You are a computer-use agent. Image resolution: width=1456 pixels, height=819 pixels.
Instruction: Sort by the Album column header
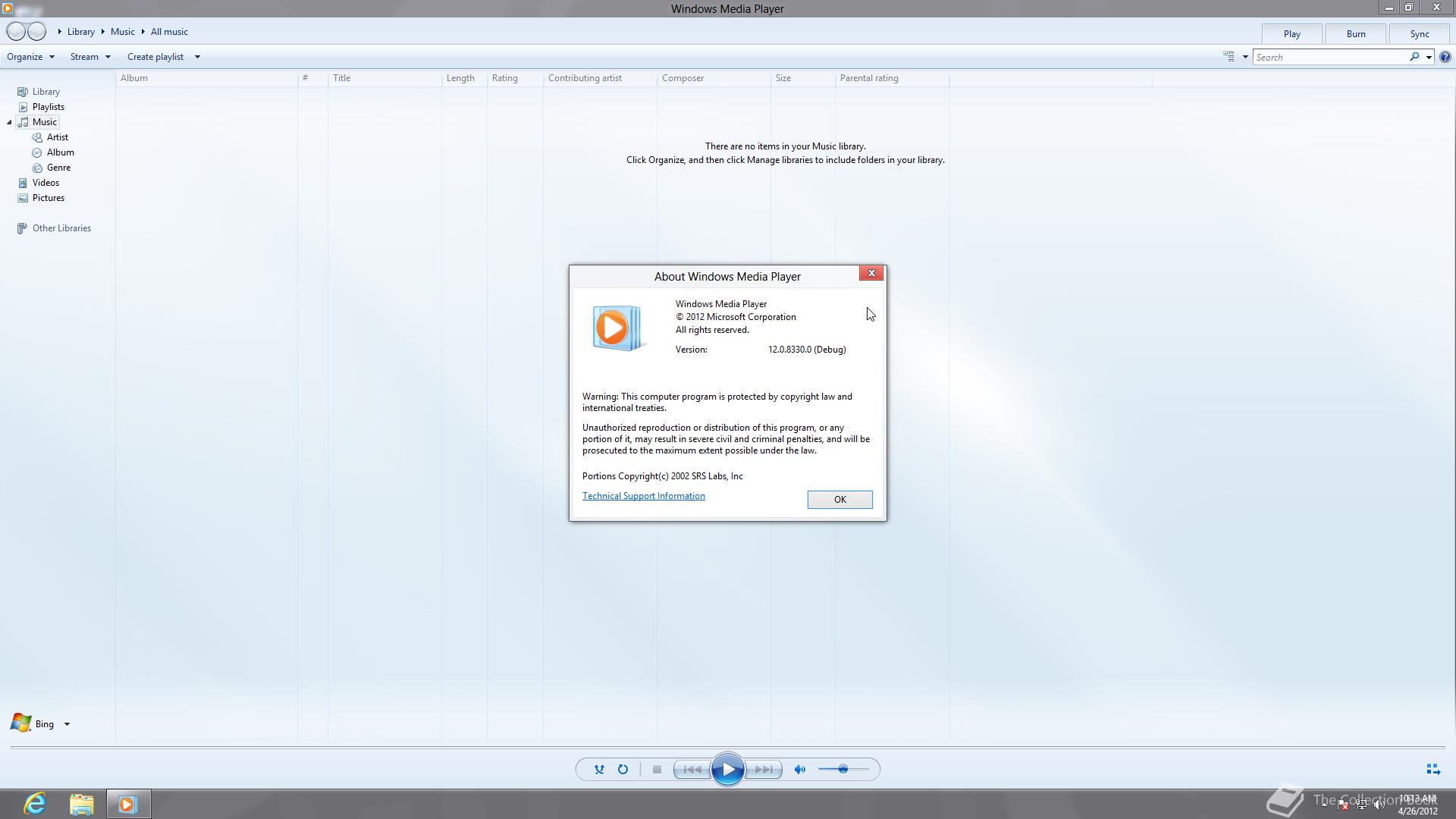(206, 78)
